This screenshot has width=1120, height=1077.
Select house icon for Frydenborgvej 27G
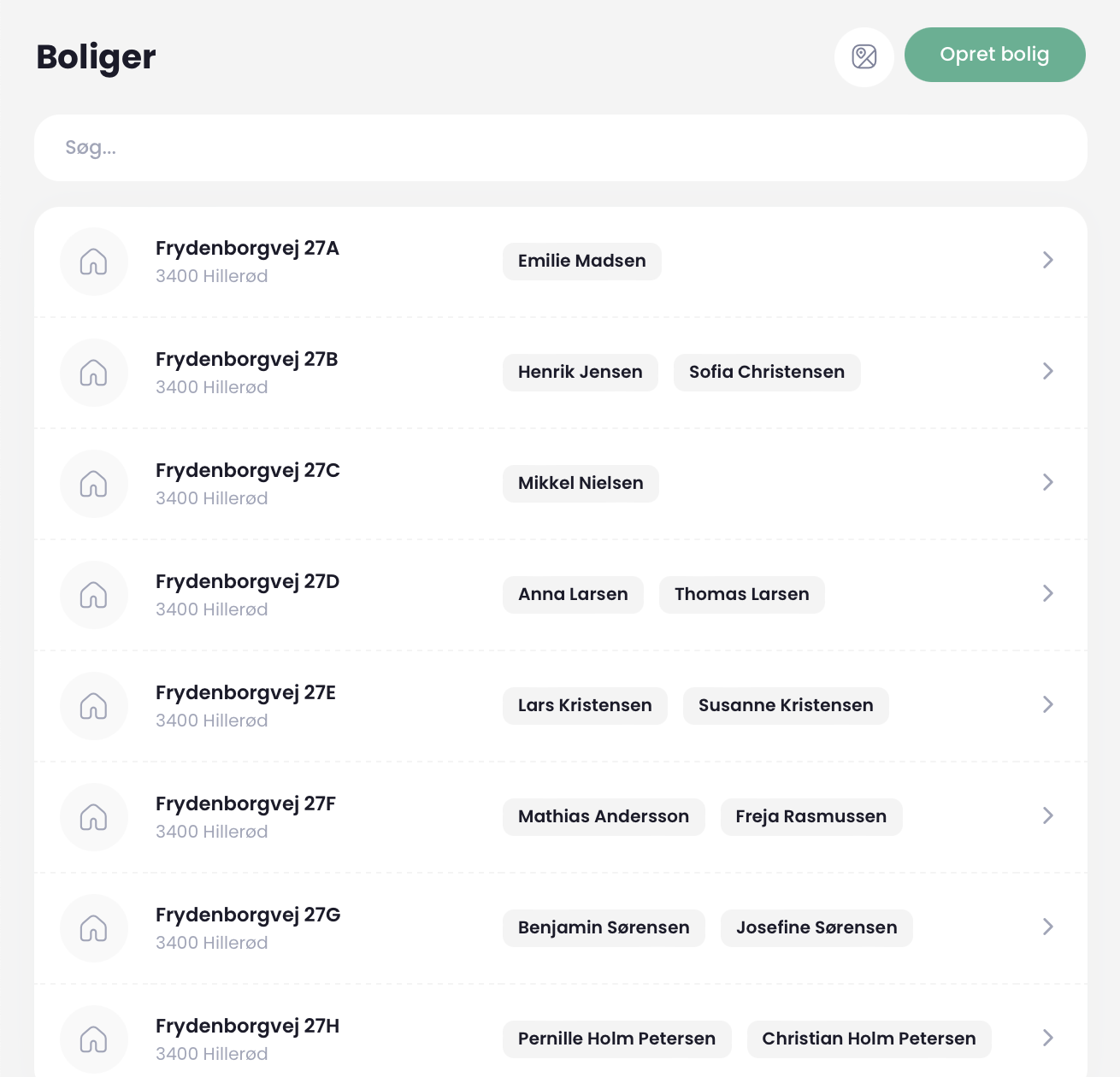pos(94,928)
